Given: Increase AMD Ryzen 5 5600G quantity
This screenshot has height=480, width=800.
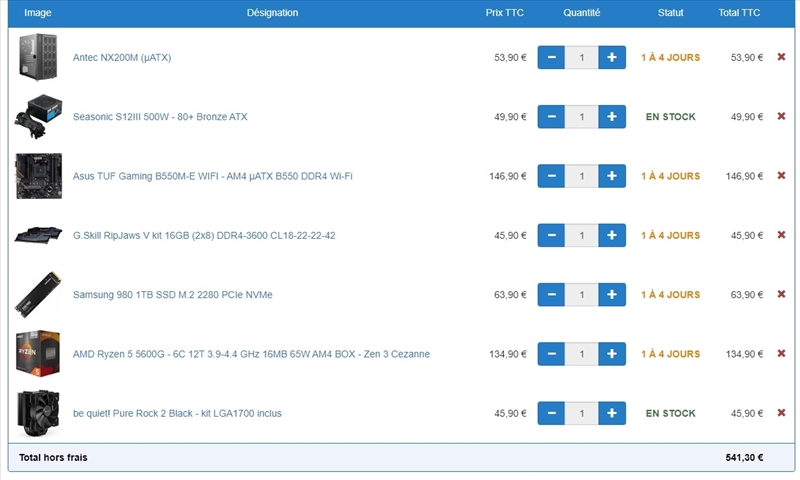Looking at the screenshot, I should click(612, 354).
